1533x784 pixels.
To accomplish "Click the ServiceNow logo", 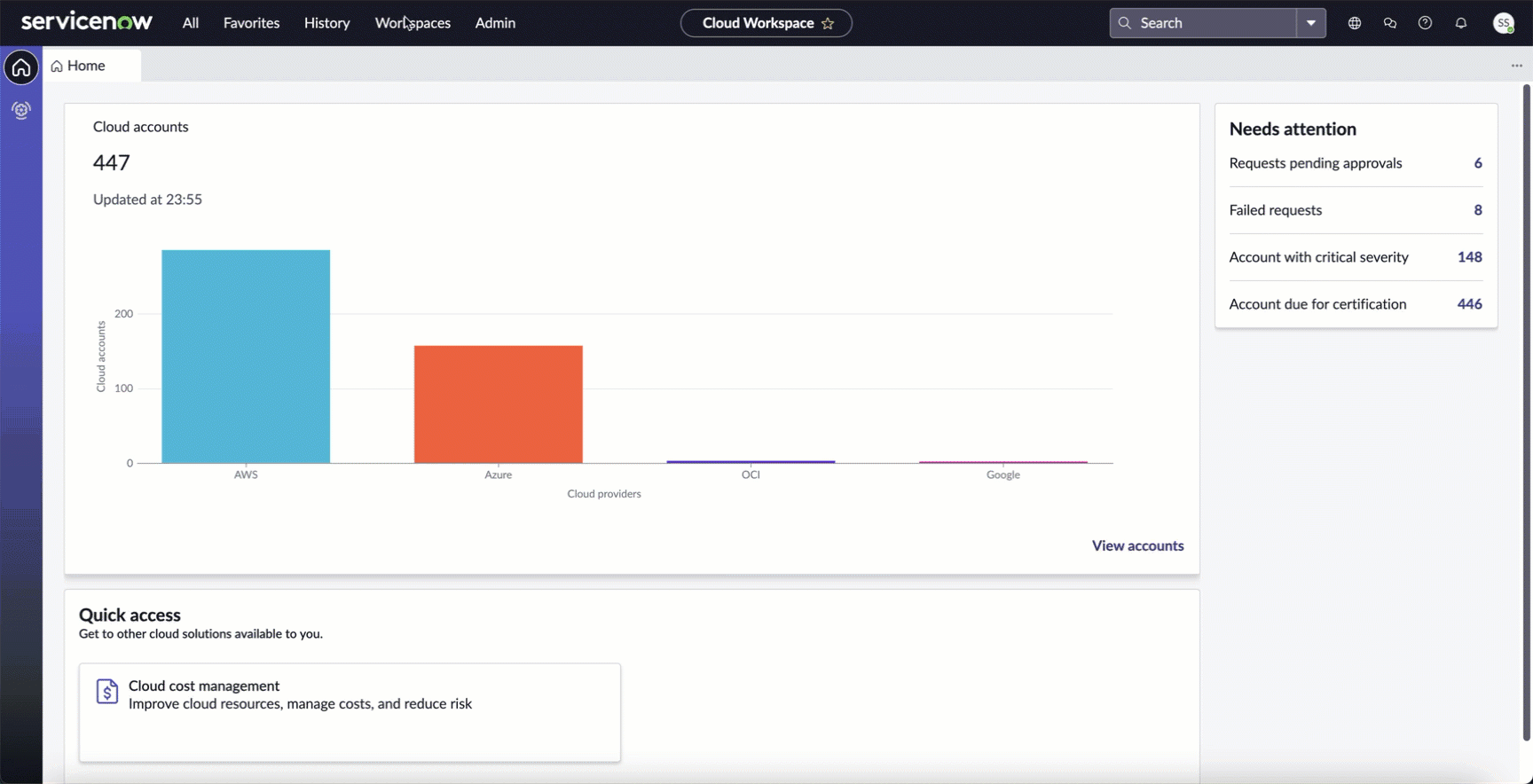I will coord(86,22).
